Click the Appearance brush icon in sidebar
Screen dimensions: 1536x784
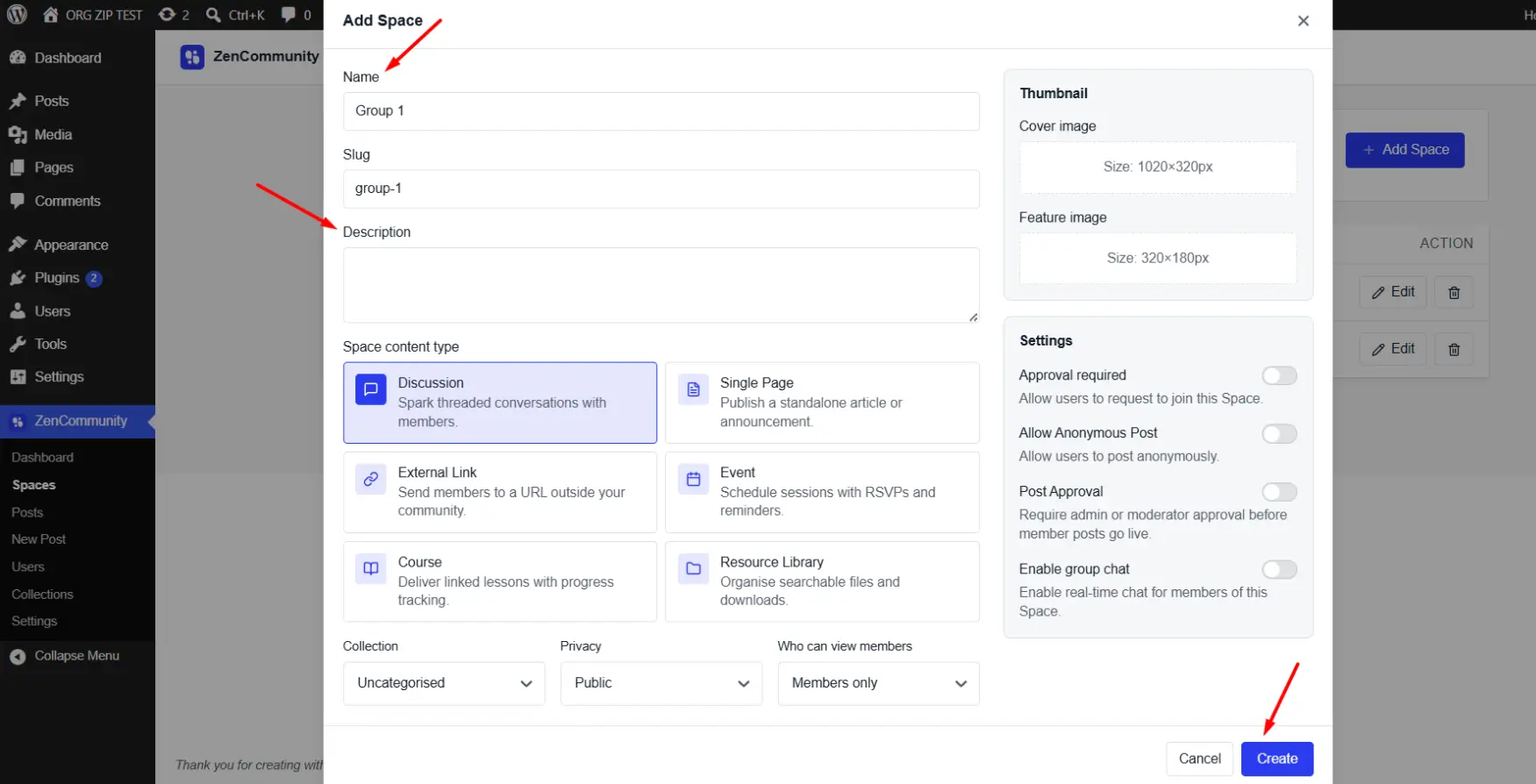coord(18,245)
